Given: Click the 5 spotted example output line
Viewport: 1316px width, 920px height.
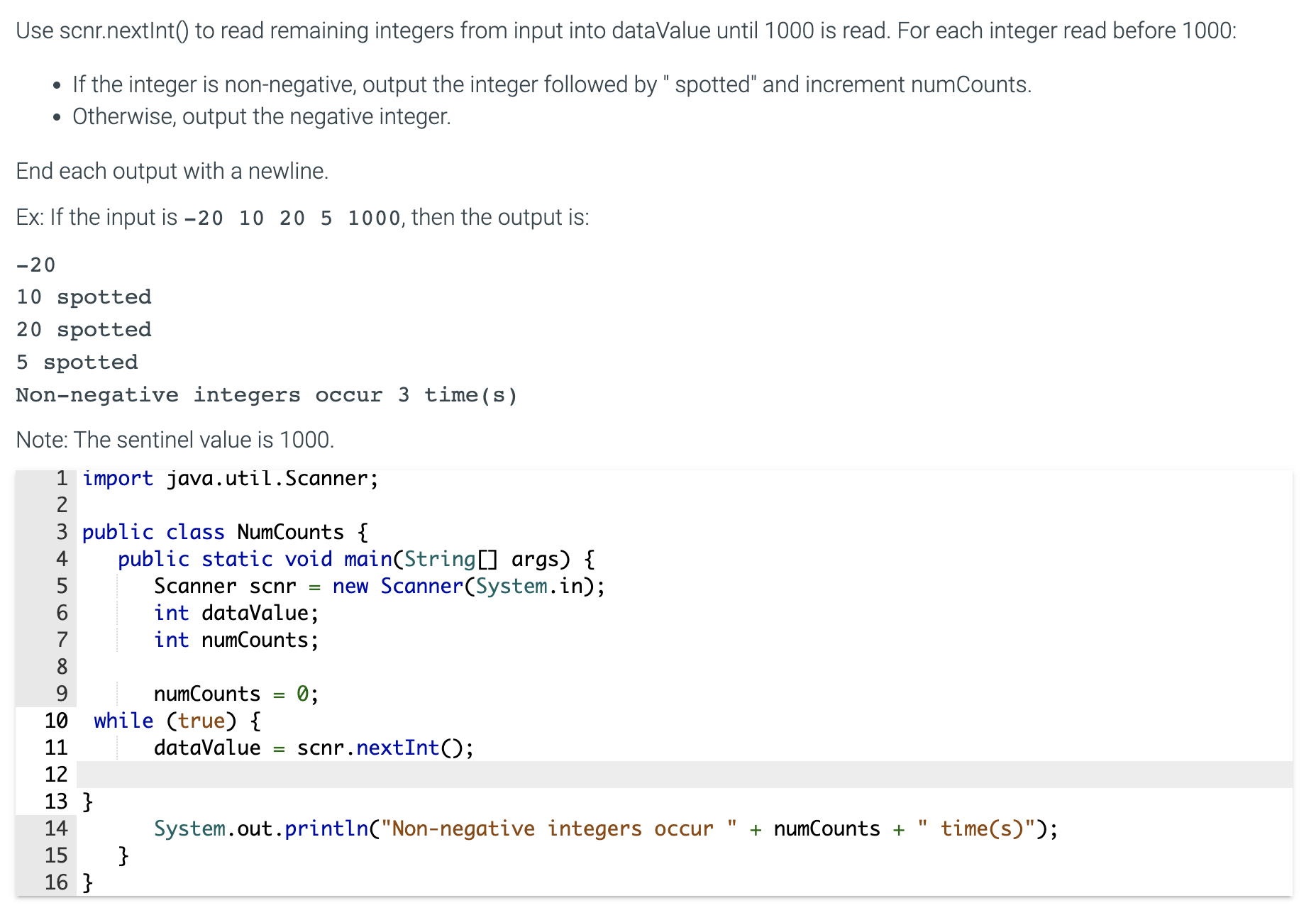Looking at the screenshot, I should [77, 362].
